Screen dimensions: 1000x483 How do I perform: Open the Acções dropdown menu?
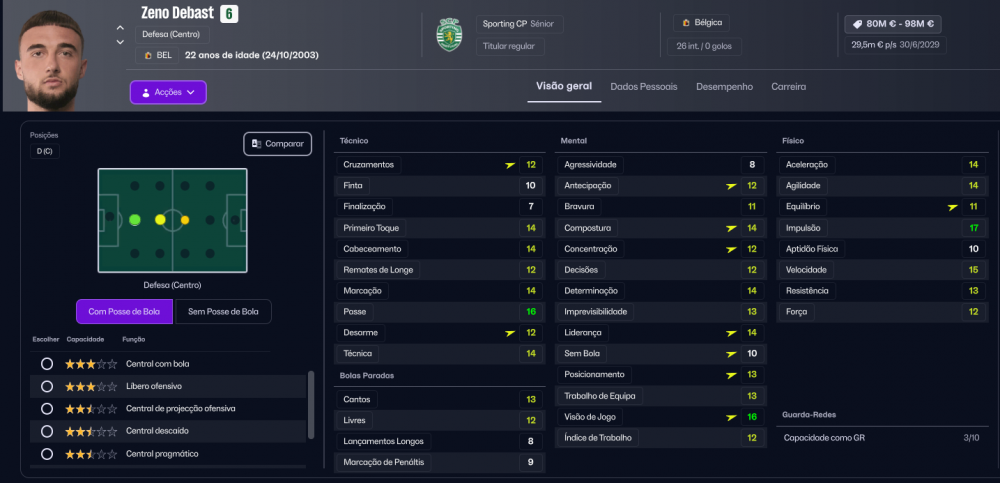(168, 92)
